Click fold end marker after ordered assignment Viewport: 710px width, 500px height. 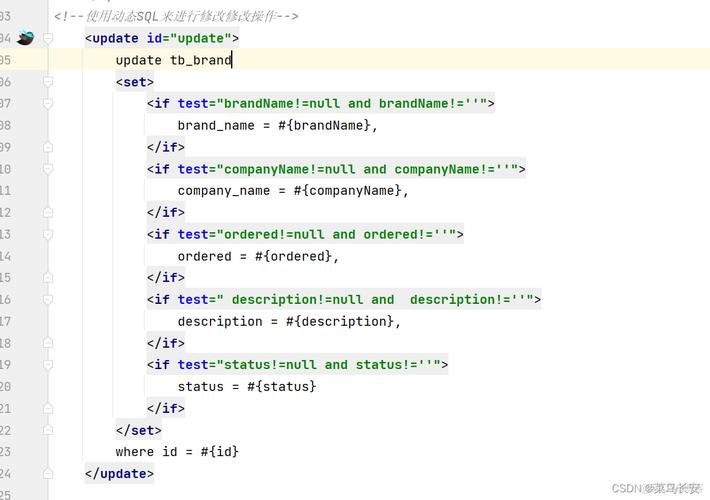click(x=48, y=278)
